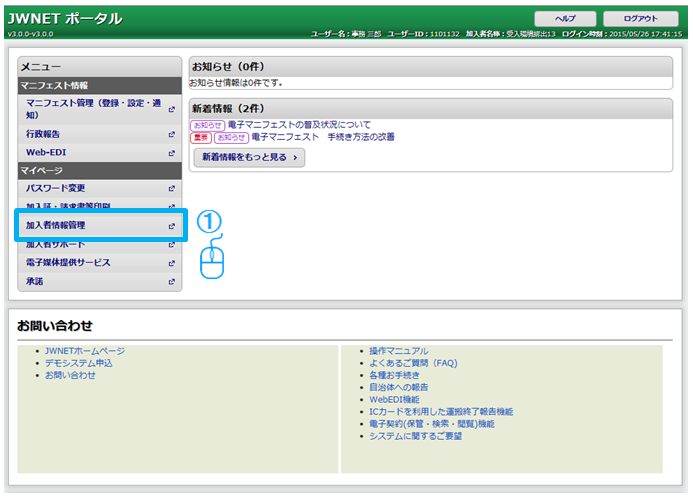Open 電子媒体提供サービス menu item
Viewport: 693px width, 496px height.
[100, 263]
